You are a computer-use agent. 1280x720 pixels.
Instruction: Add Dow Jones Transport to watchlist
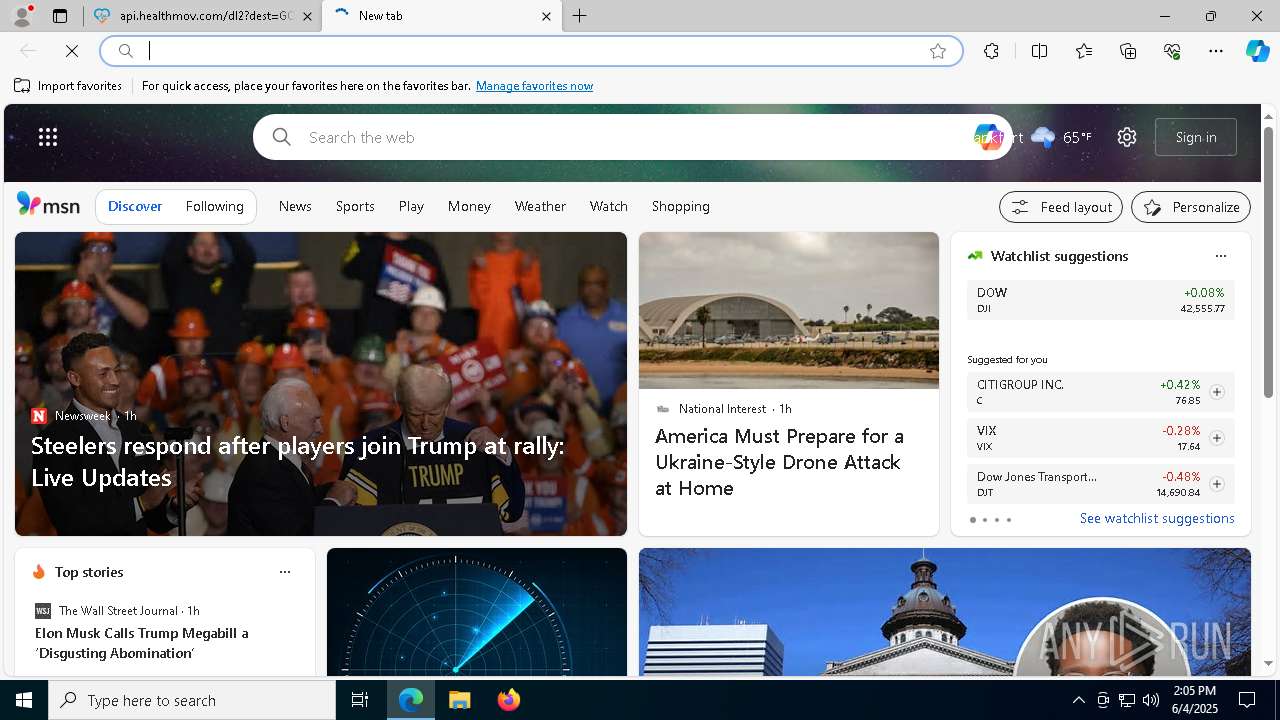(1216, 484)
